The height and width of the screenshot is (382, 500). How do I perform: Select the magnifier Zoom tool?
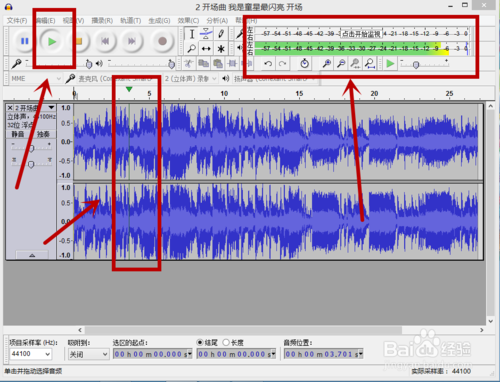(192, 49)
